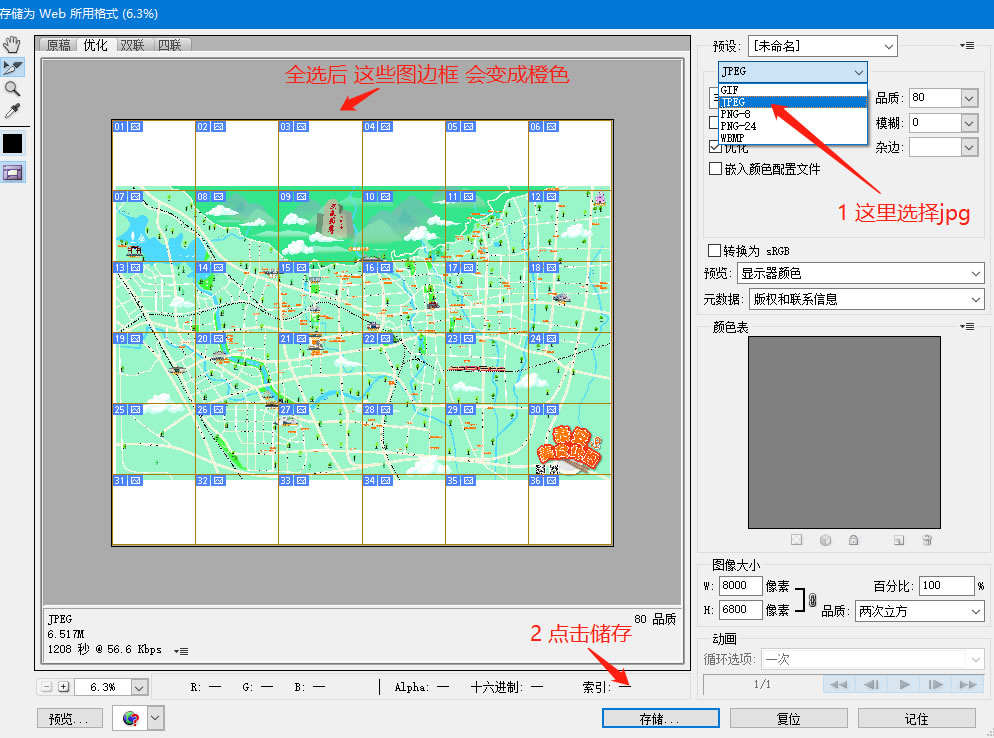Click the map-to-transparent color table icon
The height and width of the screenshot is (738, 994).
[x=796, y=540]
